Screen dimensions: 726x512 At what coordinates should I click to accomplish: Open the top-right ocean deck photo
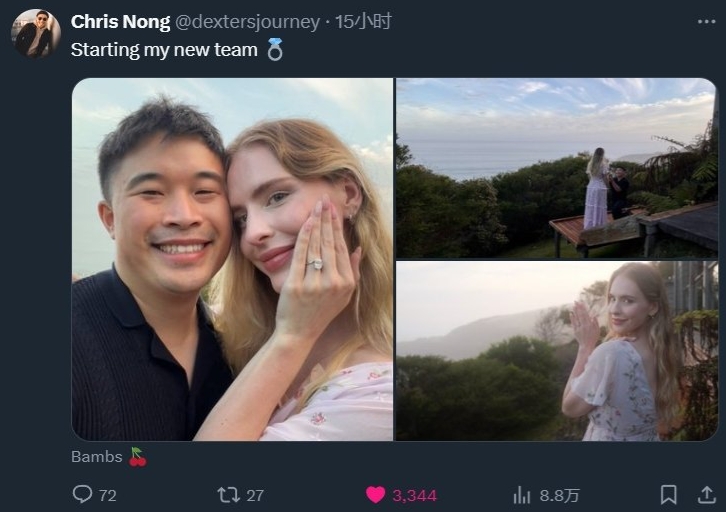coord(556,168)
